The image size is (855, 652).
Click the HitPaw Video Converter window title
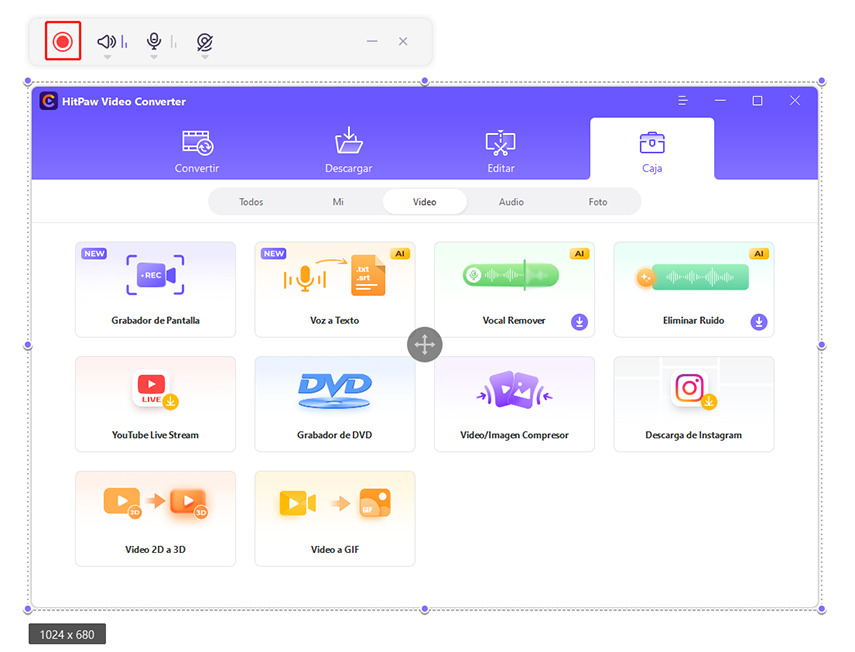[x=124, y=101]
